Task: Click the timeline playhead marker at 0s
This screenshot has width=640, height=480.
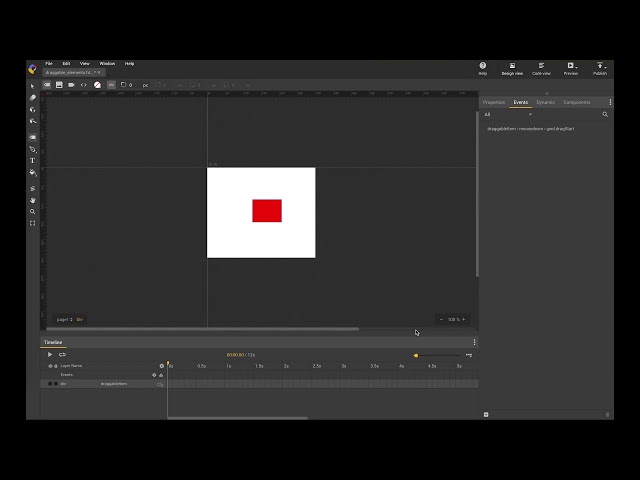Action: 168,363
